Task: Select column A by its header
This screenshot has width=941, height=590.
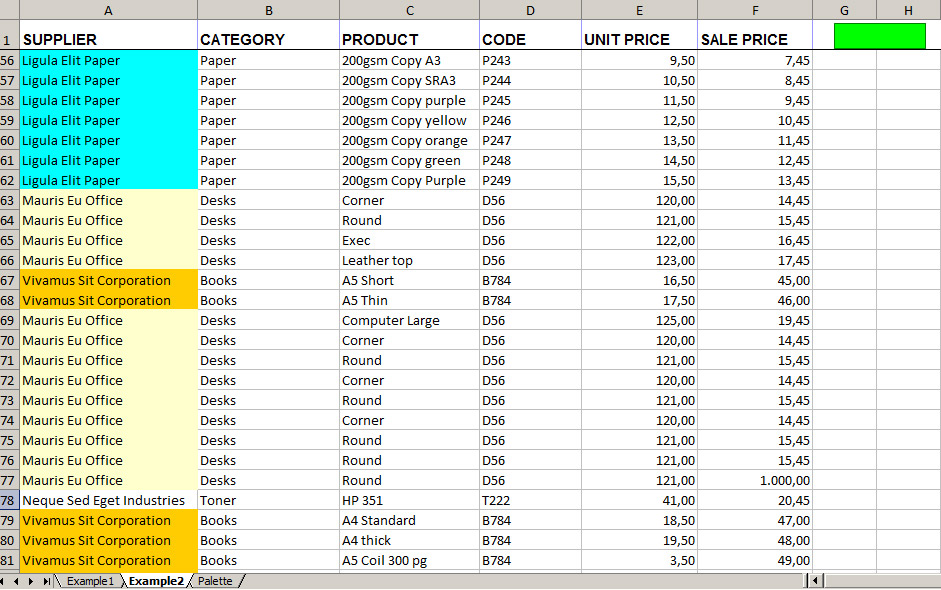Action: coord(108,10)
